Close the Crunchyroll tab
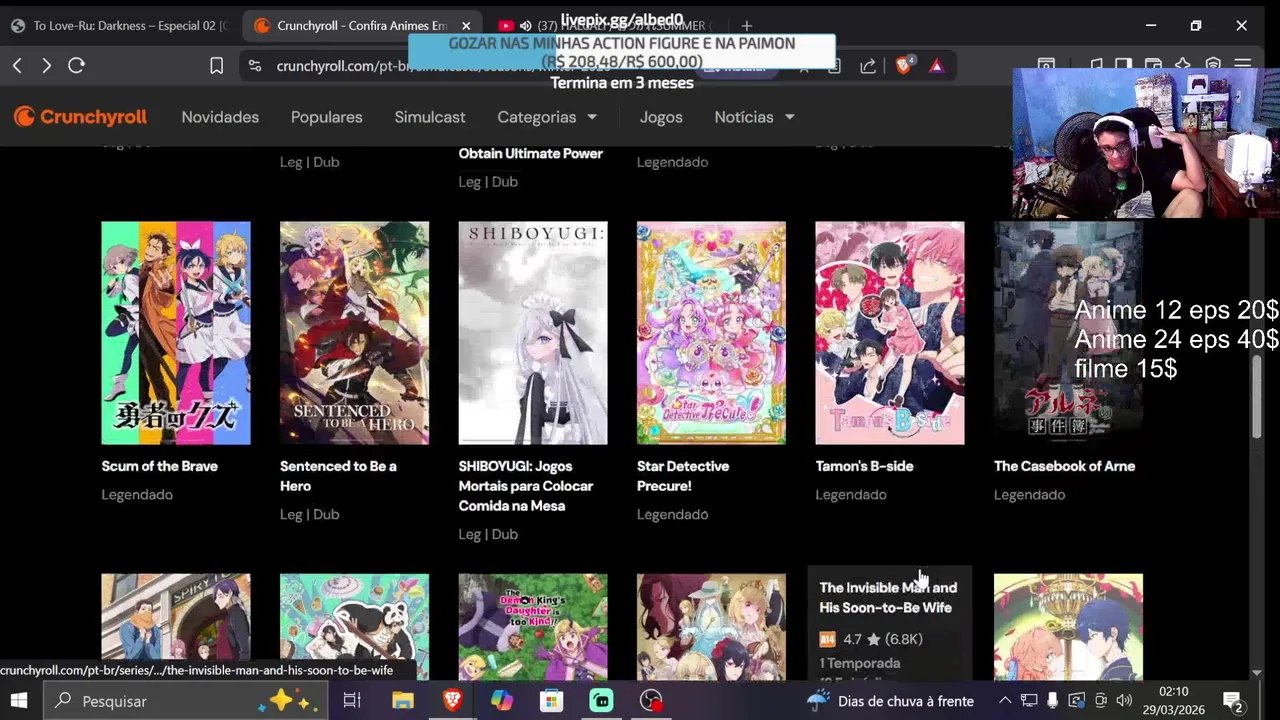The height and width of the screenshot is (720, 1280). [x=466, y=26]
